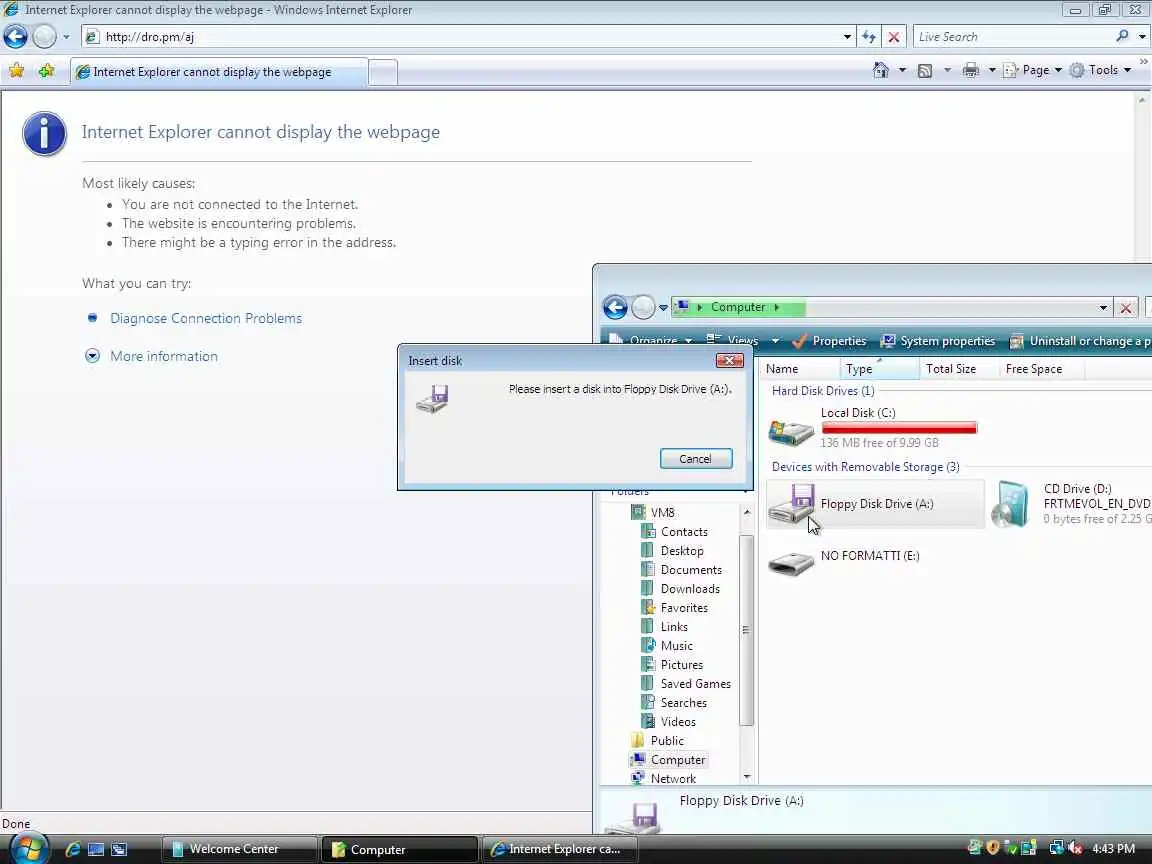The width and height of the screenshot is (1152, 864).
Task: Select the 'Internet Explorer cannot display the webpage' tab
Action: 219,72
